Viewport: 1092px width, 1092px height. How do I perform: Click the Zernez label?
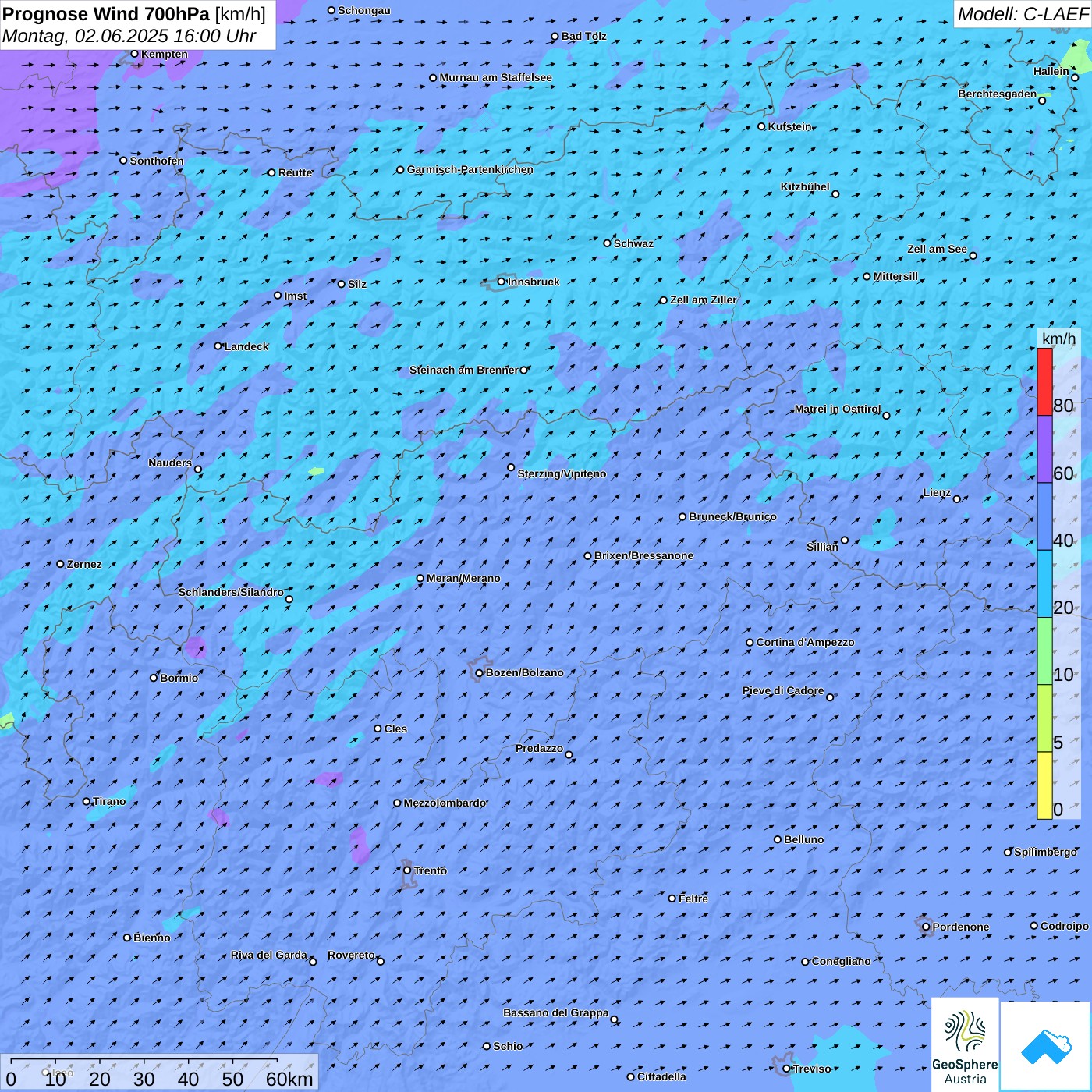tap(84, 565)
